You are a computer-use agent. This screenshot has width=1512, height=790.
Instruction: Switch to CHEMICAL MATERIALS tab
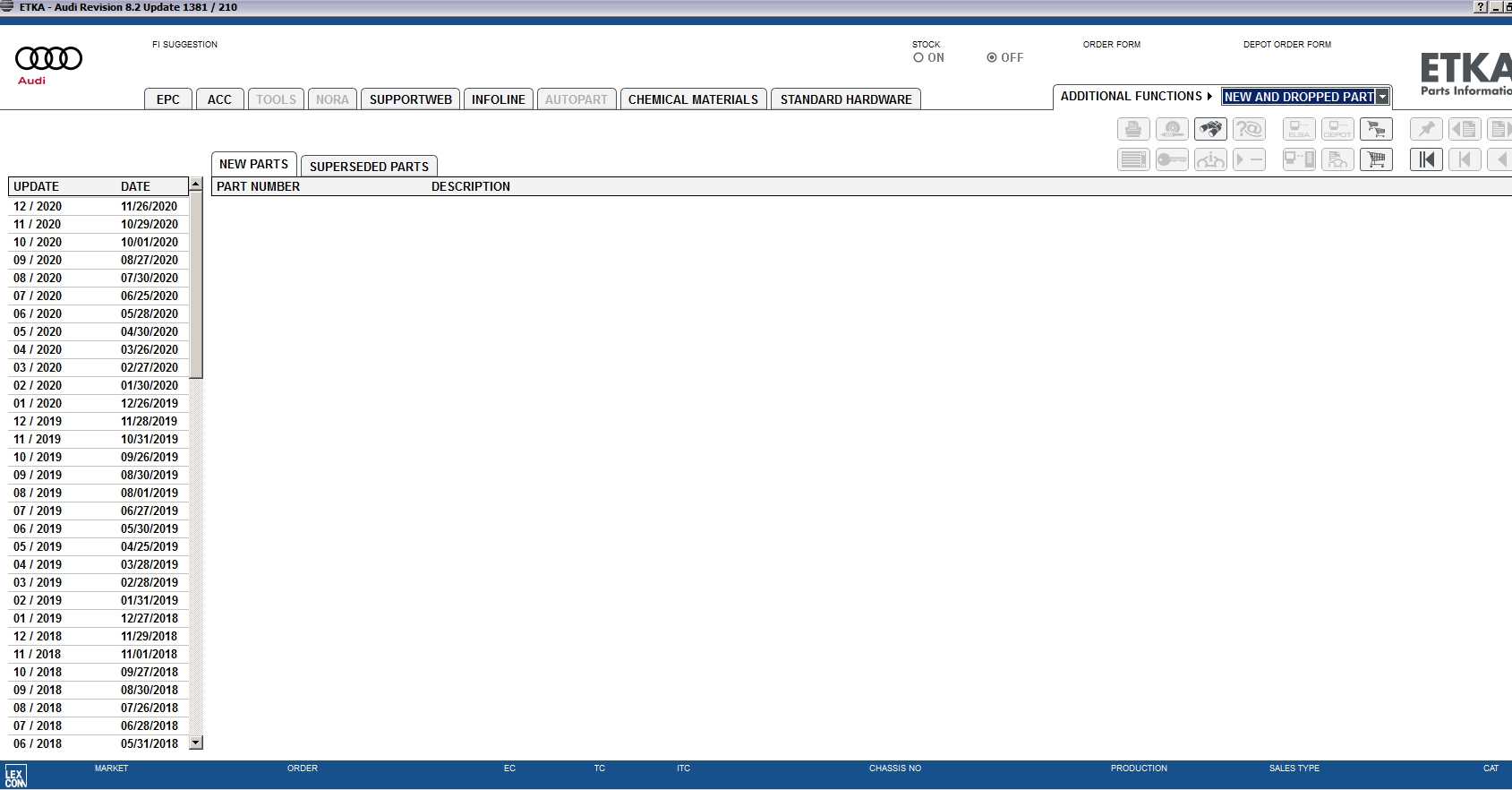[x=693, y=99]
